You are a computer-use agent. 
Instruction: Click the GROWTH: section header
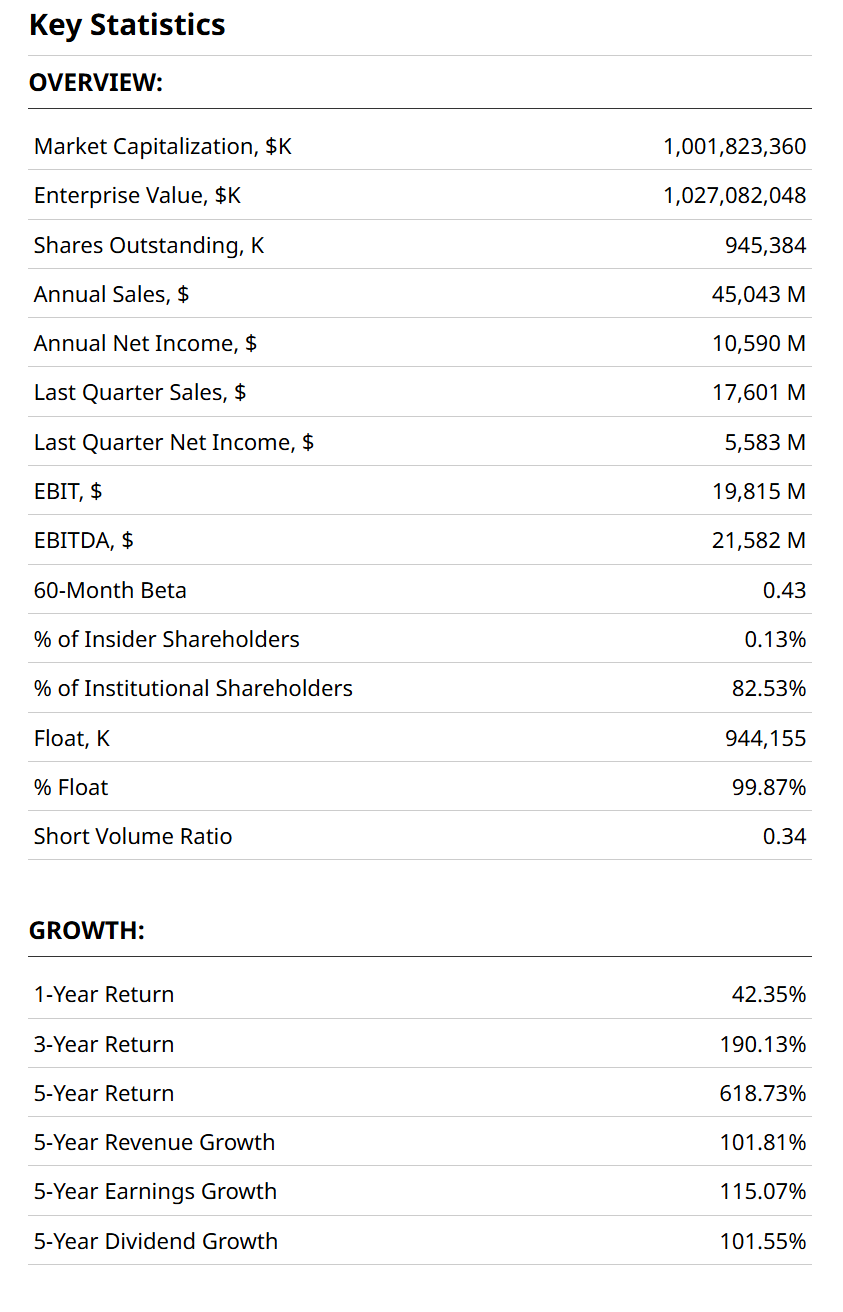(x=86, y=931)
